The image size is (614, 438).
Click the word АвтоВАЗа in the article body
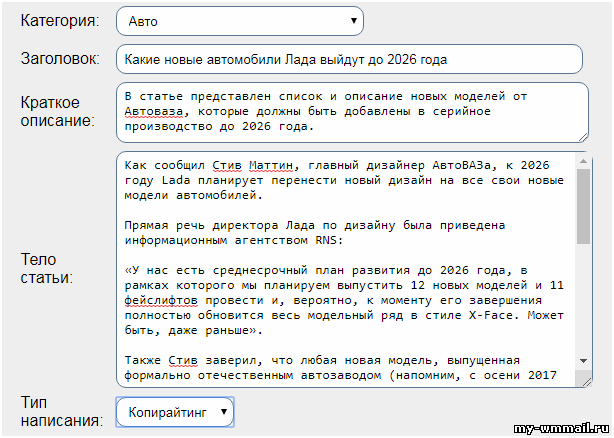point(462,166)
